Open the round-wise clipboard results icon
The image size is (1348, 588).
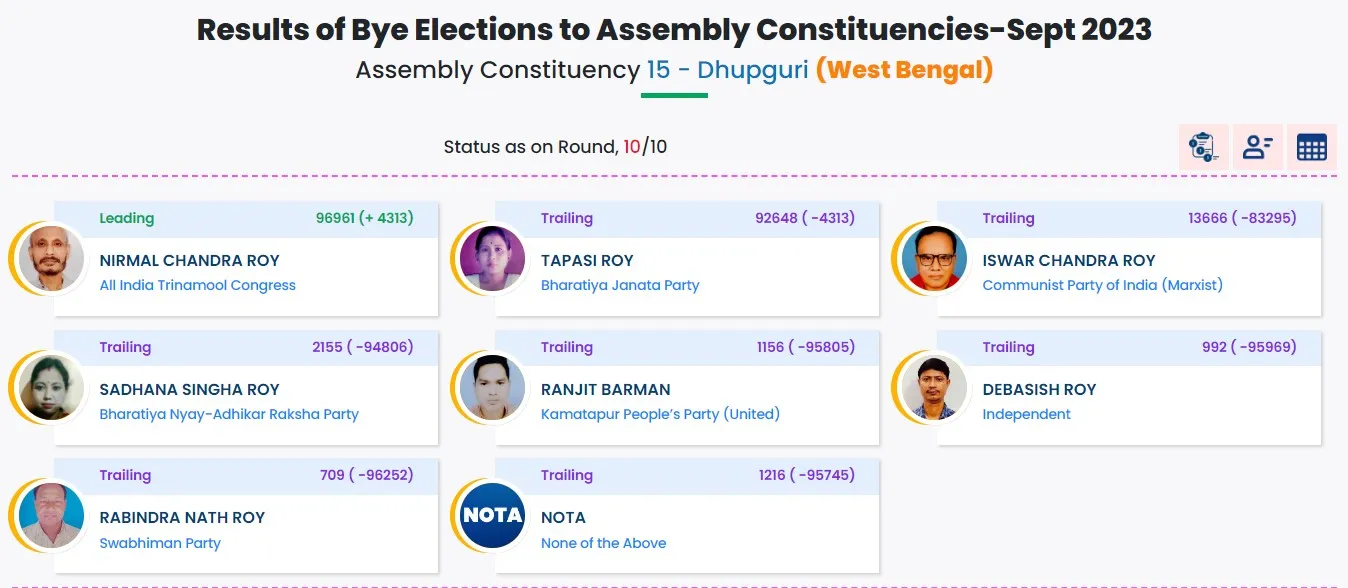pyautogui.click(x=1203, y=147)
